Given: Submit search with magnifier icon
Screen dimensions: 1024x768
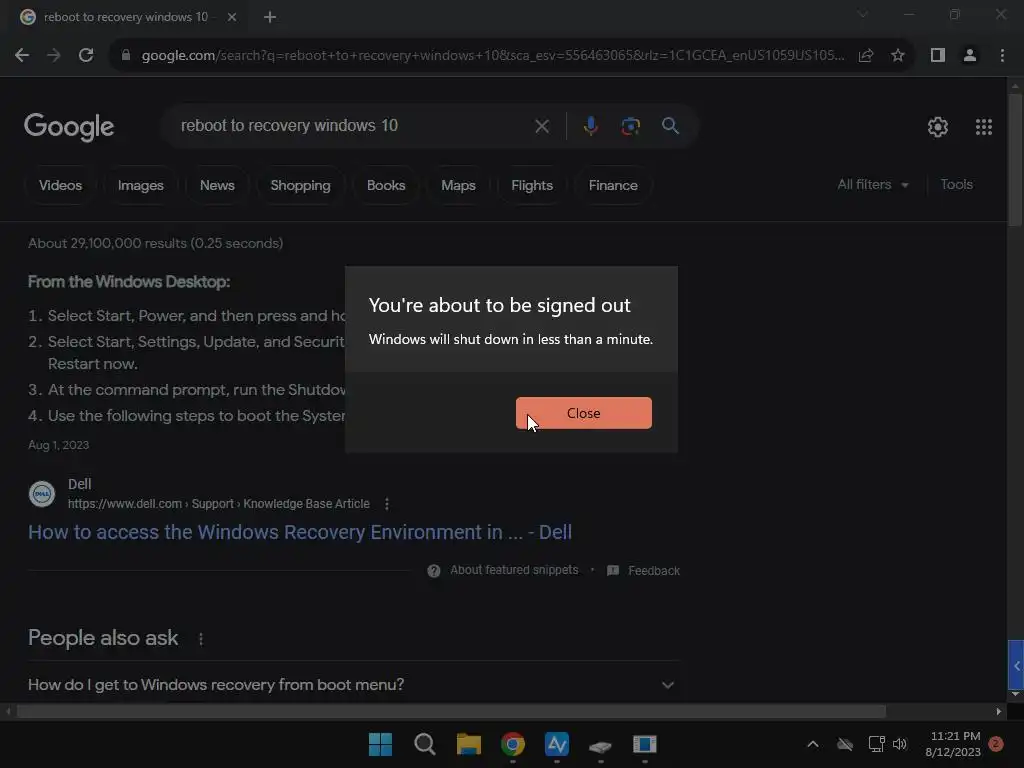Looking at the screenshot, I should 670,125.
